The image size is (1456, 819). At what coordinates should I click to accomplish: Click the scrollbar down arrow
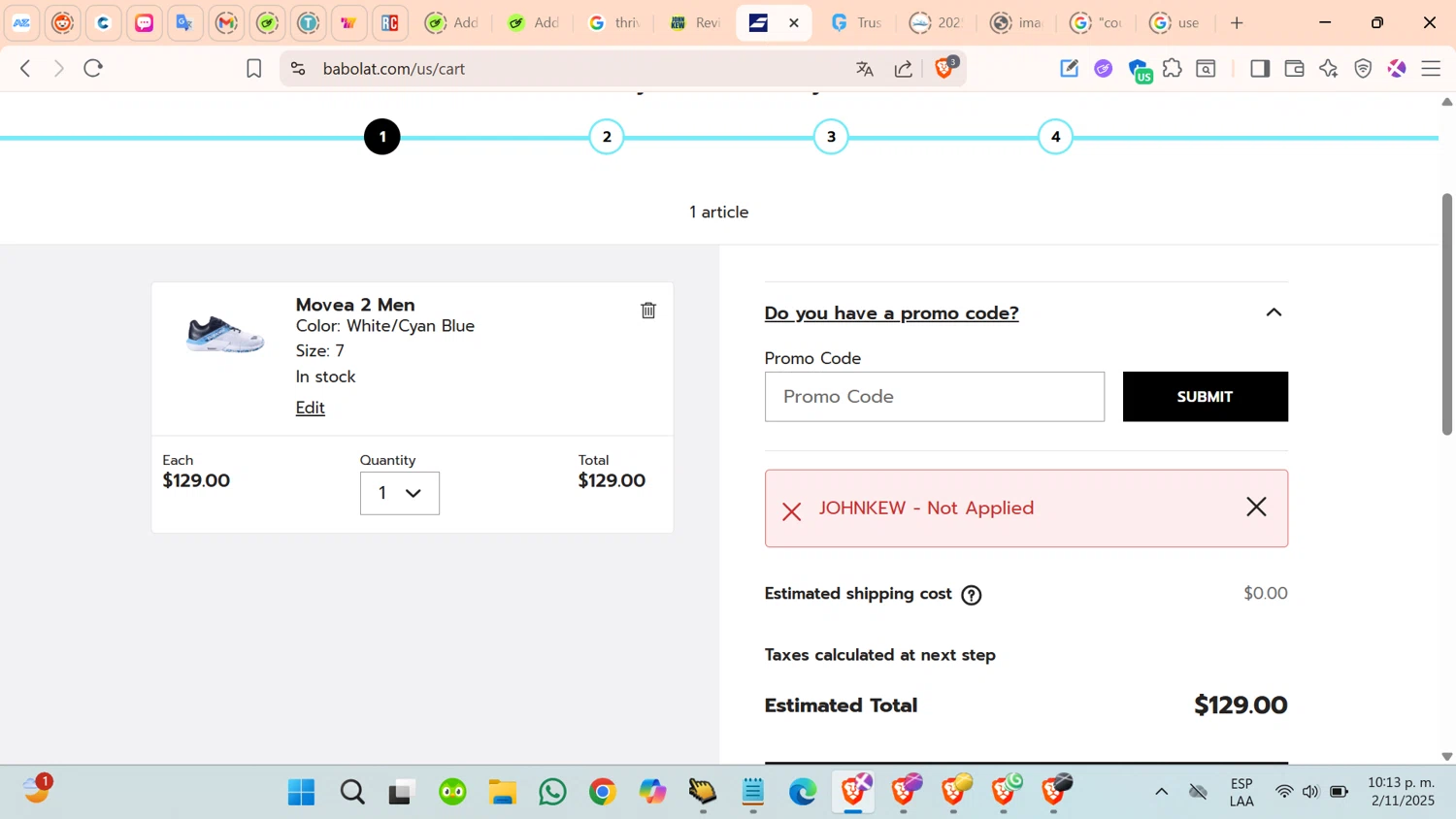[1446, 756]
